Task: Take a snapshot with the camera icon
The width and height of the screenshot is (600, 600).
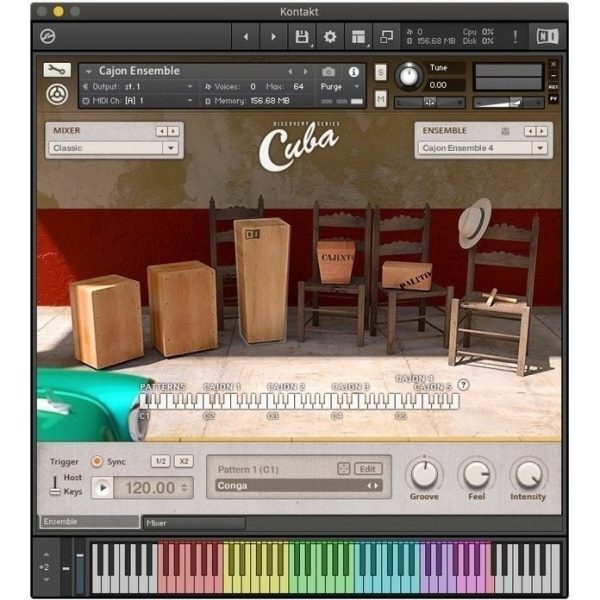Action: point(328,72)
